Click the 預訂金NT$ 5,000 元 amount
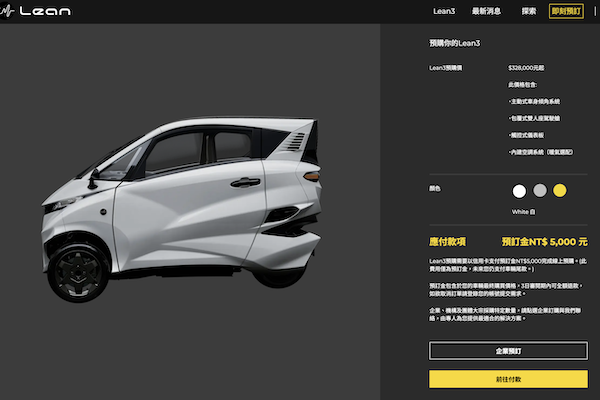This screenshot has height=400, width=600. [x=544, y=242]
